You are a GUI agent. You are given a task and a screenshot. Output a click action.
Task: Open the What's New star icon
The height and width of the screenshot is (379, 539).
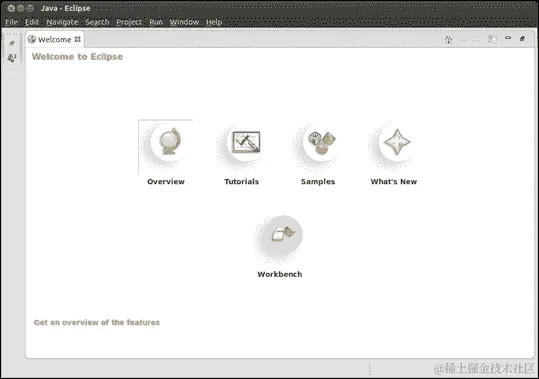tap(397, 142)
